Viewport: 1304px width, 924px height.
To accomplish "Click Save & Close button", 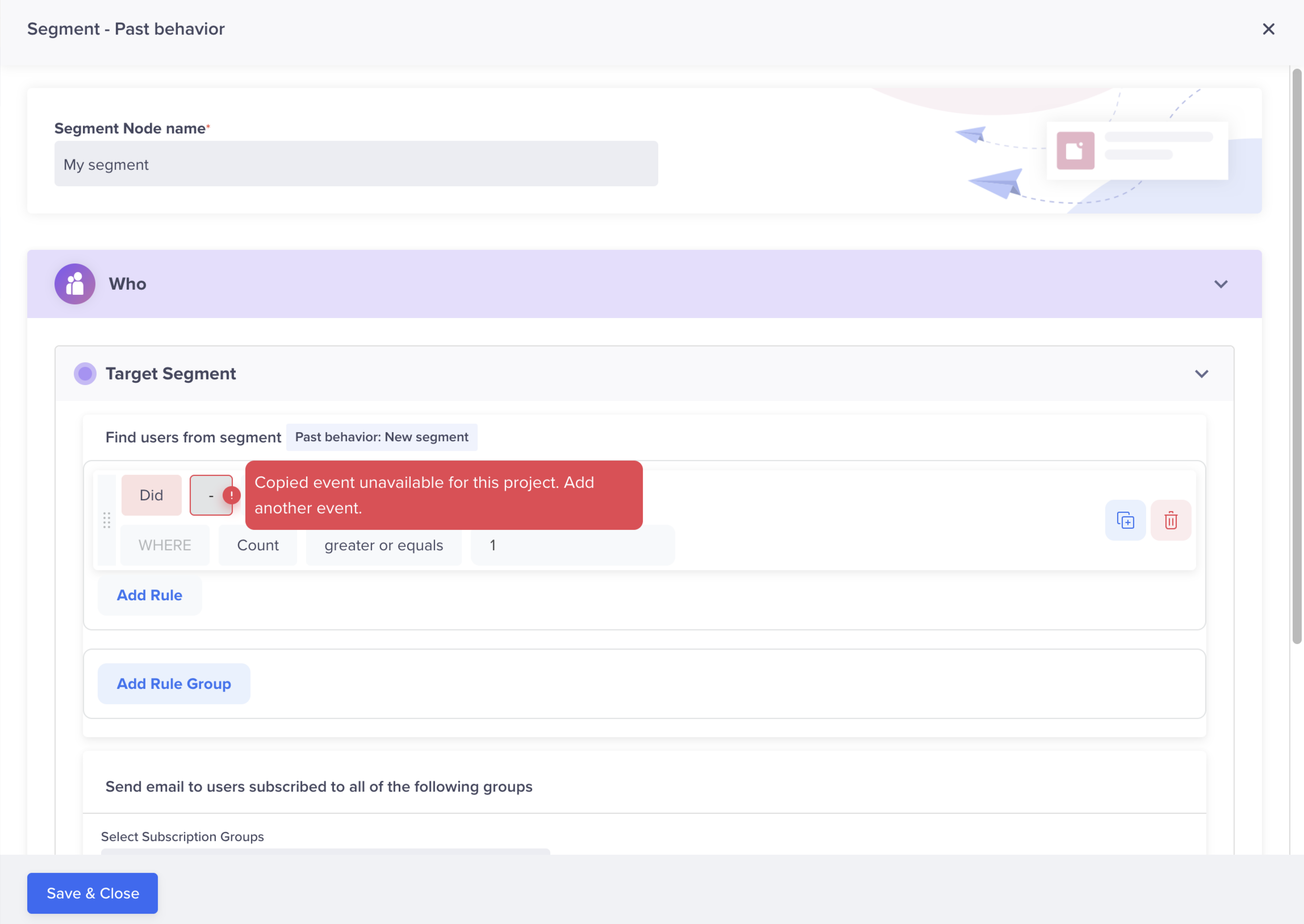I will click(93, 893).
